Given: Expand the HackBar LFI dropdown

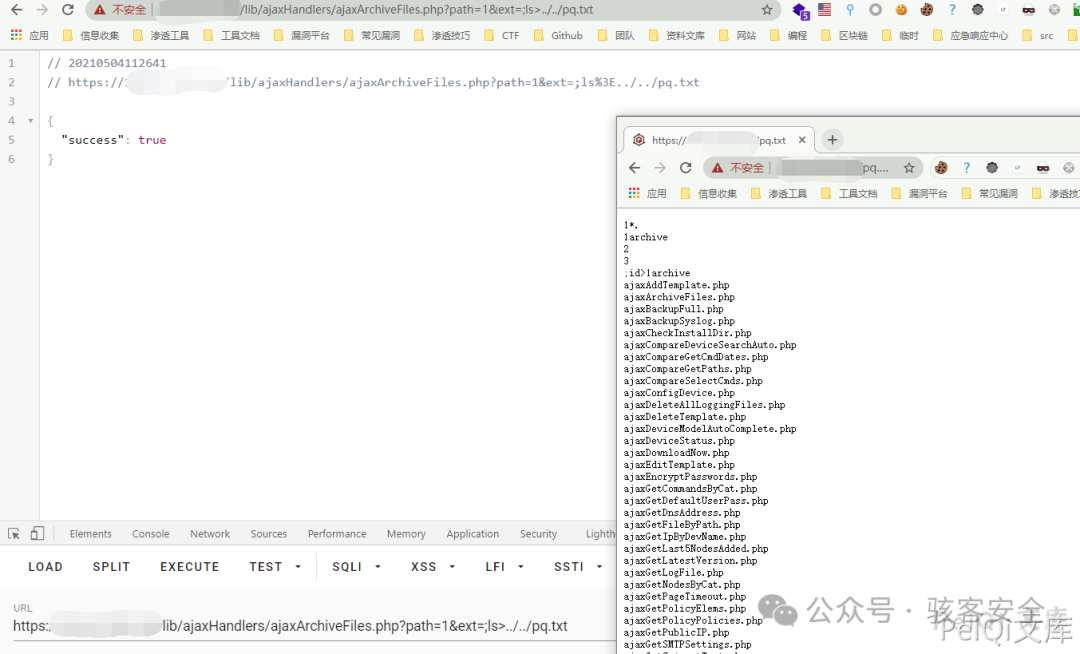Looking at the screenshot, I should tap(504, 567).
